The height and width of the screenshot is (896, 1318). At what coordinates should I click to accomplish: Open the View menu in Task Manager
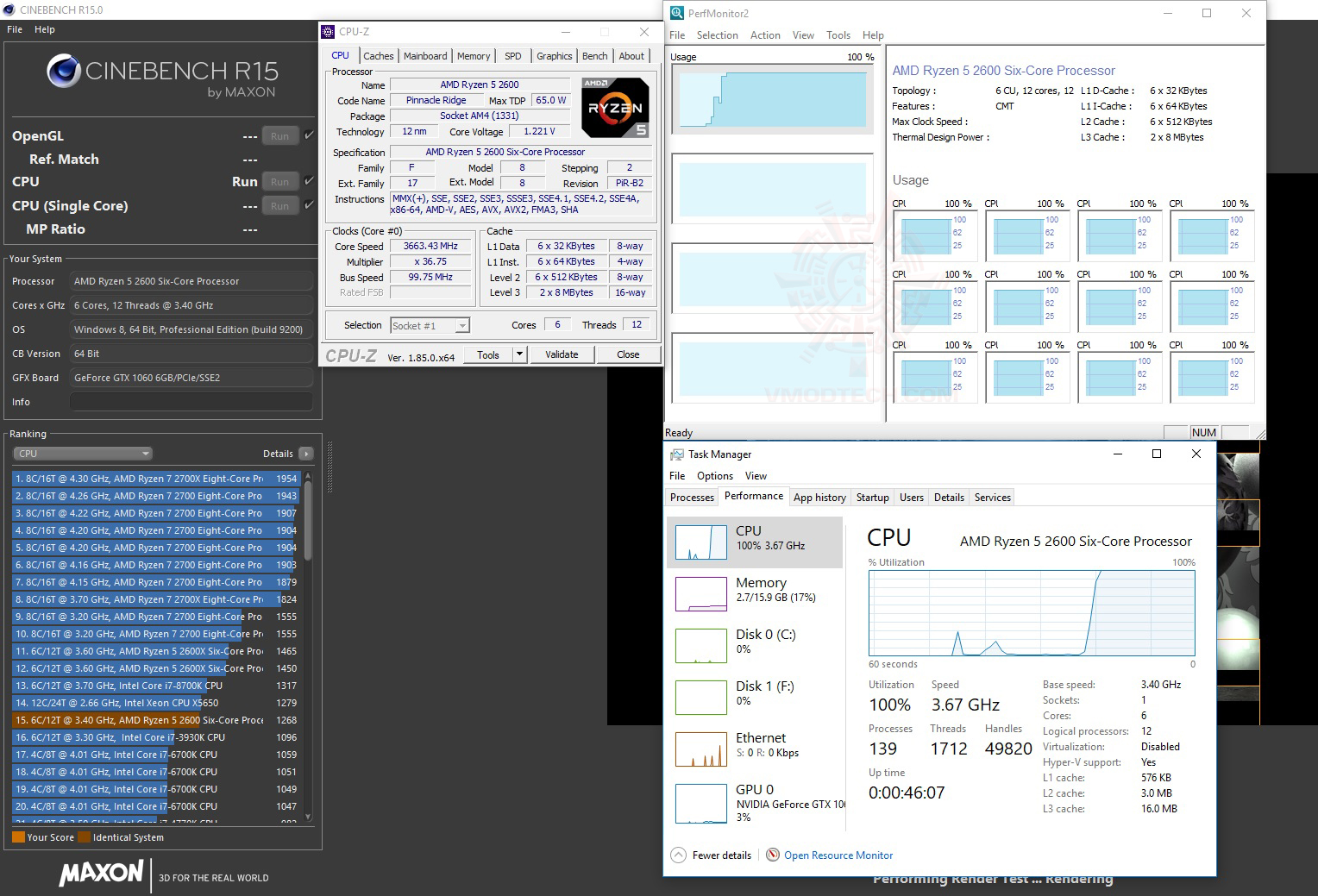click(x=756, y=476)
